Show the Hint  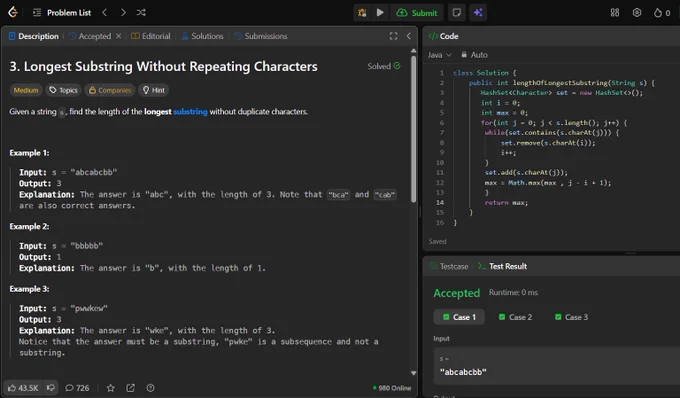pyautogui.click(x=154, y=90)
